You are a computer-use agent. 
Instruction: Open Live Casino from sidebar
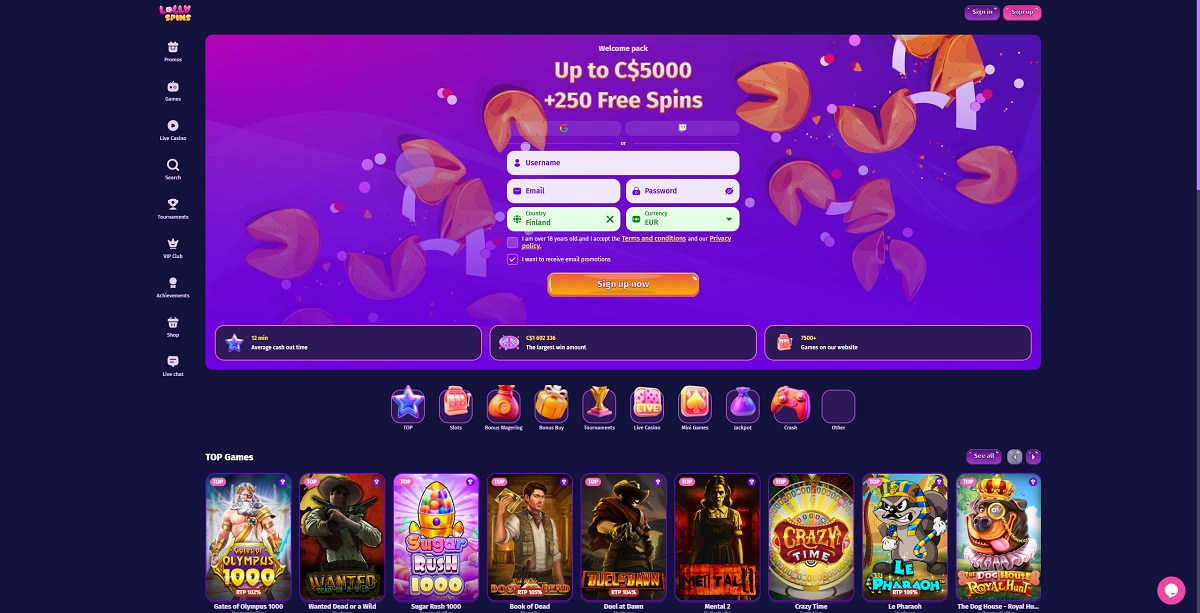[x=173, y=130]
